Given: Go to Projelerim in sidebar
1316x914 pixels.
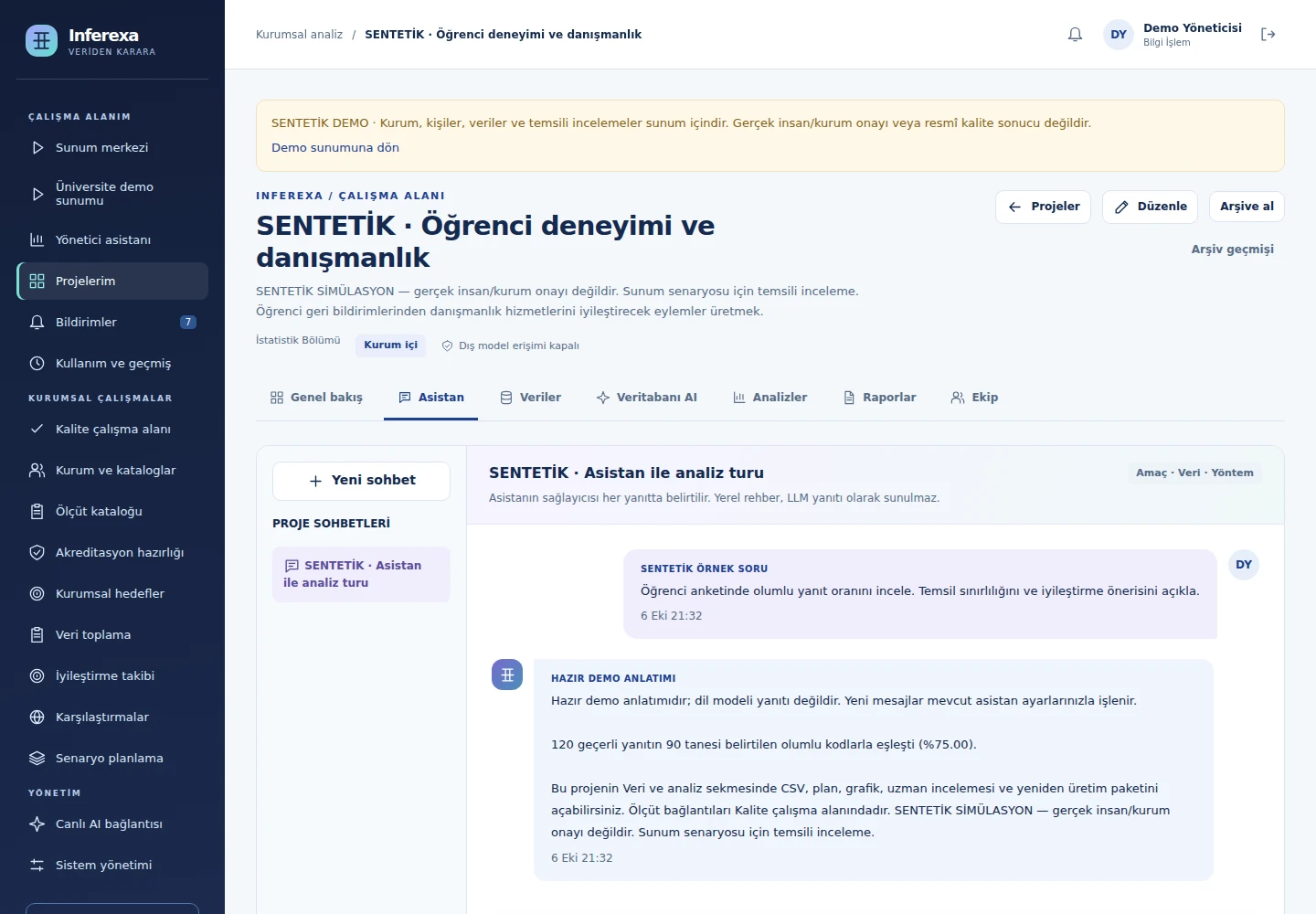Looking at the screenshot, I should click(112, 282).
